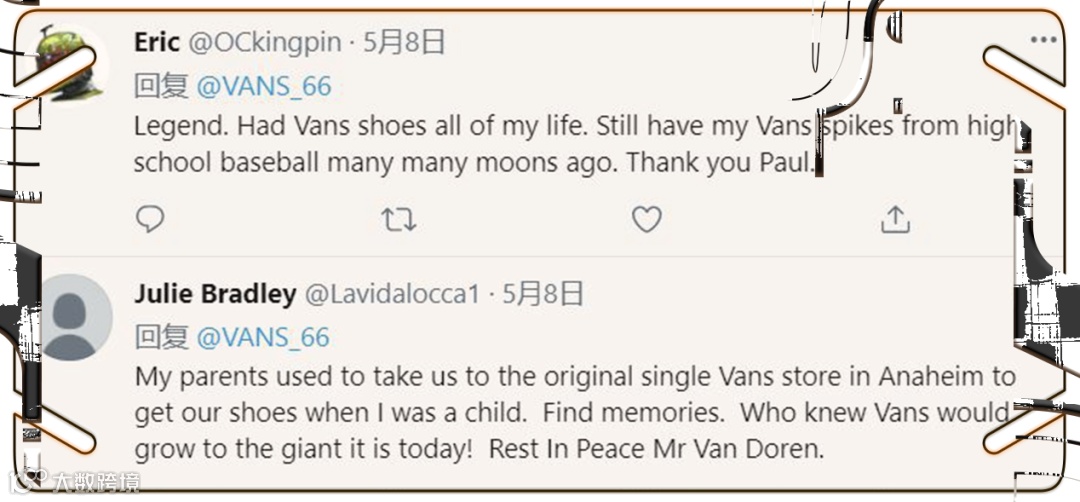Open the Julie Bradley display name link
This screenshot has width=1080, height=502.
point(215,294)
